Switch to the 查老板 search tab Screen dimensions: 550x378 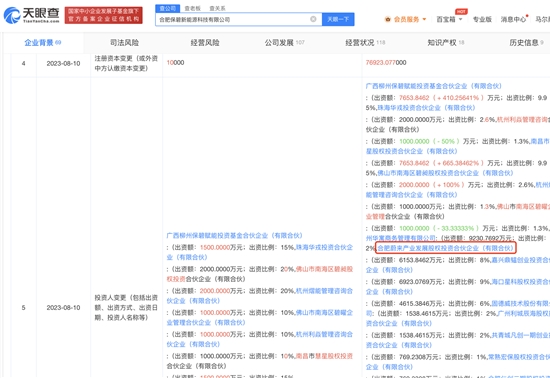pyautogui.click(x=192, y=8)
